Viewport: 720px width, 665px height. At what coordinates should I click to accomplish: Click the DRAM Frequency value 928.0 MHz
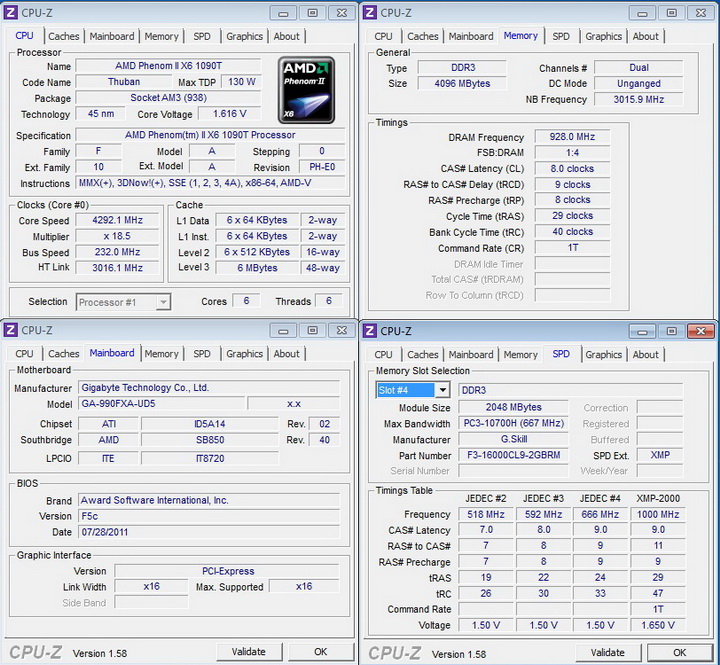pos(573,137)
